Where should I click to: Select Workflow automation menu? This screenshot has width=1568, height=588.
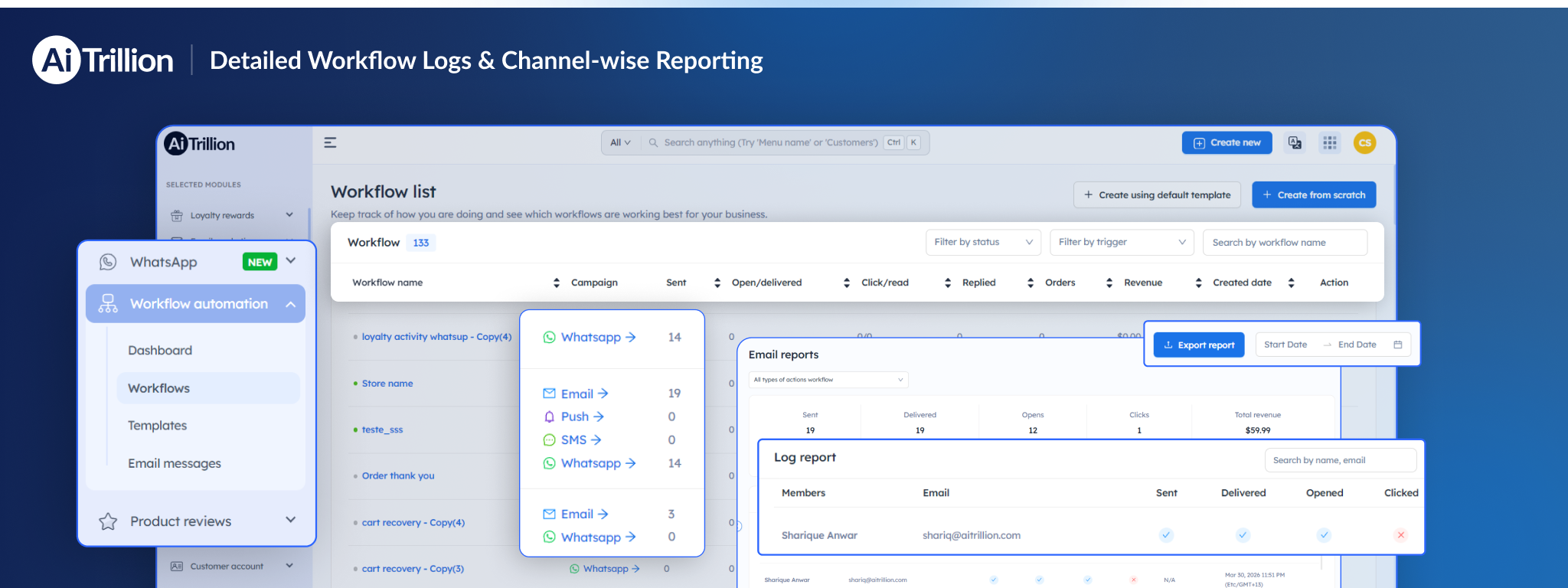pos(195,304)
